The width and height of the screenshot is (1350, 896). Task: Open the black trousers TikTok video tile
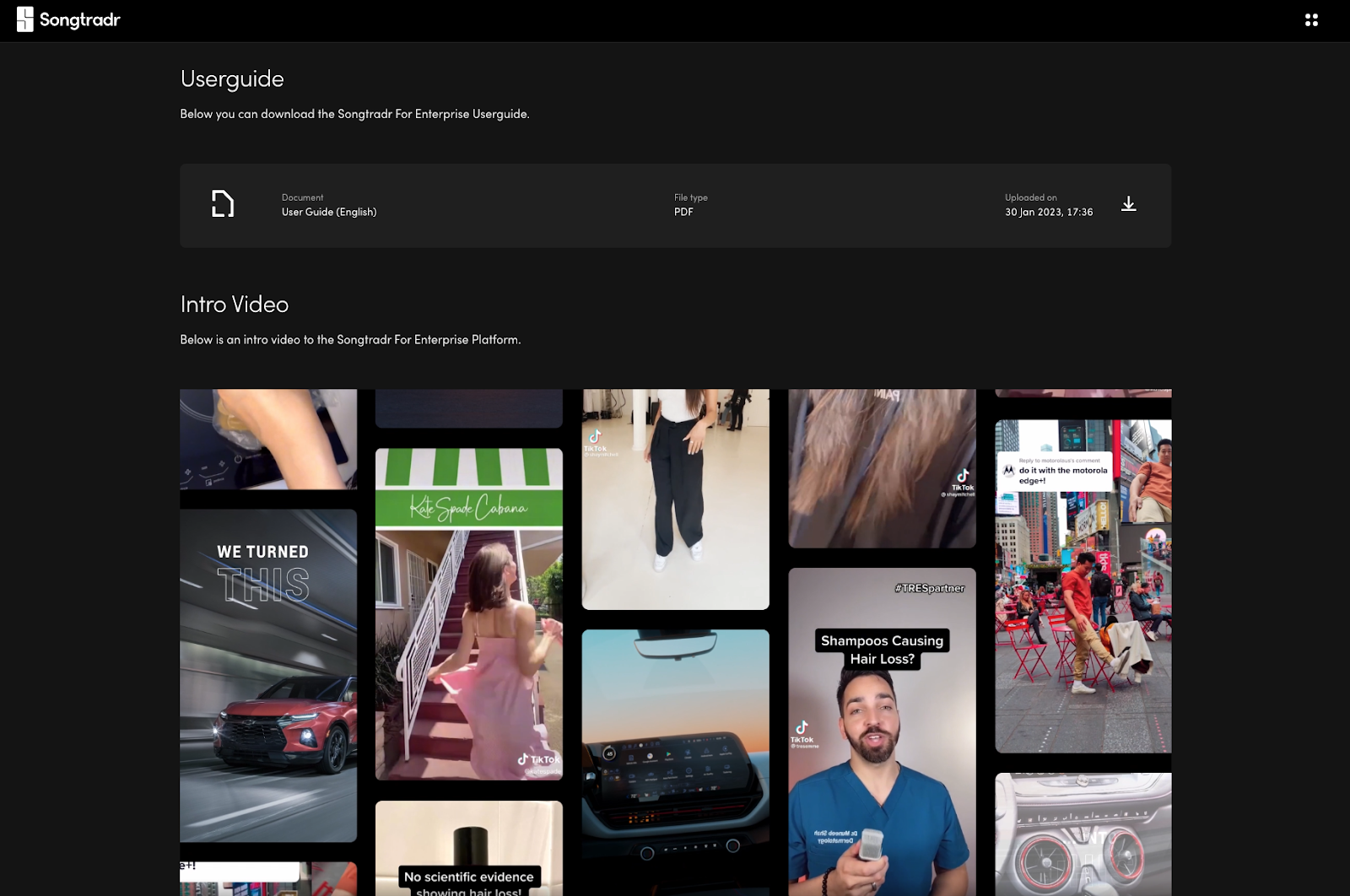click(675, 499)
